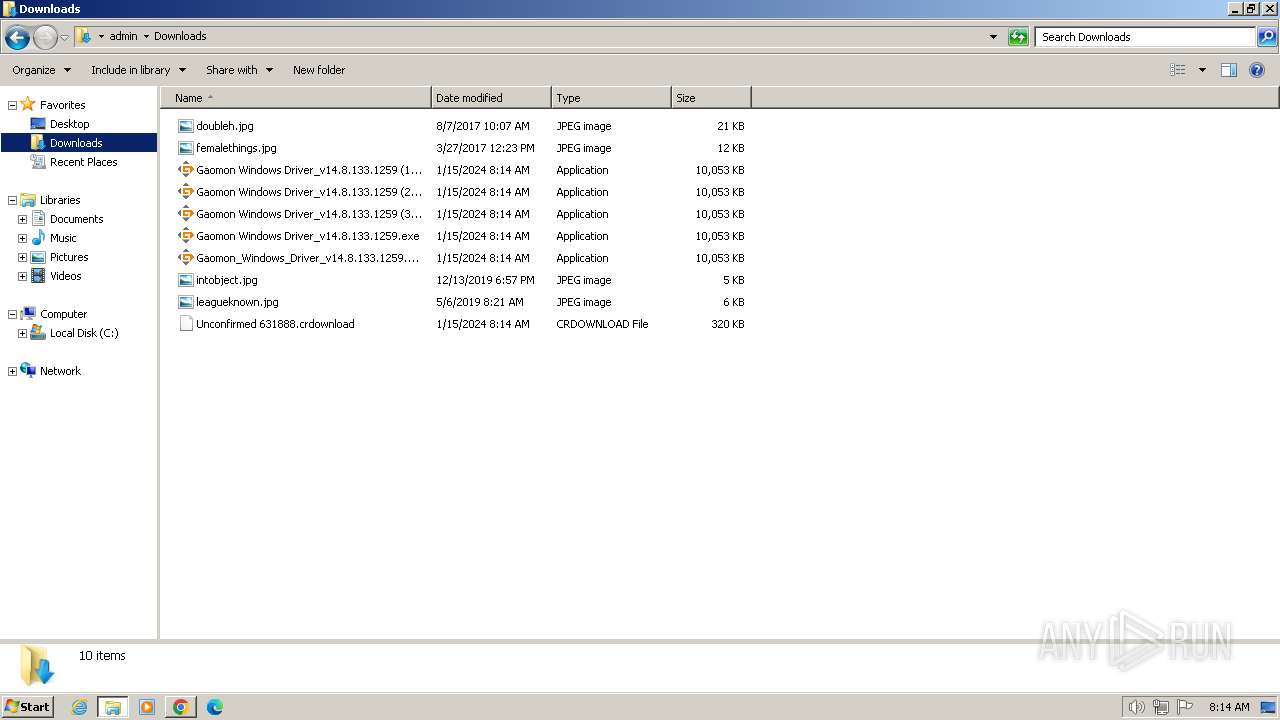Toggle the preview pane icon
This screenshot has height=720, width=1280.
coord(1229,70)
